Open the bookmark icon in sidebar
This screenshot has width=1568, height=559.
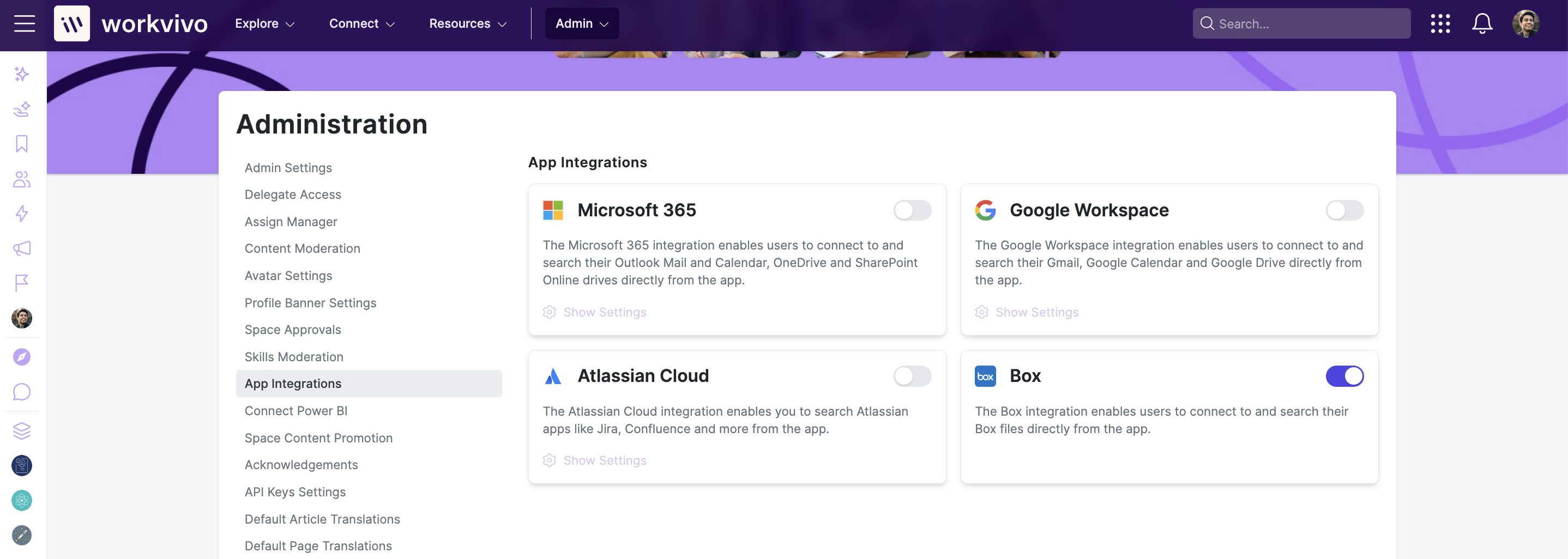[x=22, y=144]
